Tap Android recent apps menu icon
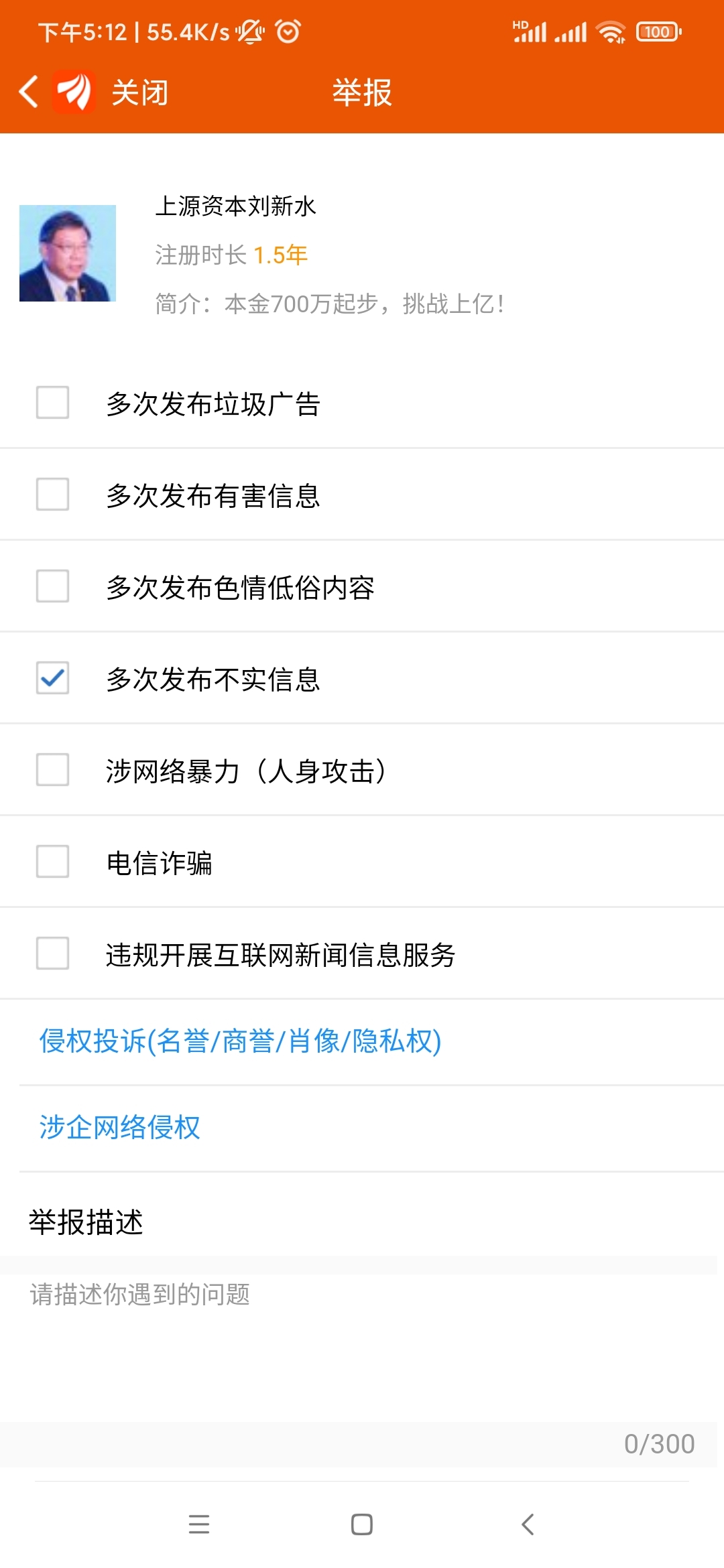This screenshot has width=724, height=1568. [x=199, y=1524]
